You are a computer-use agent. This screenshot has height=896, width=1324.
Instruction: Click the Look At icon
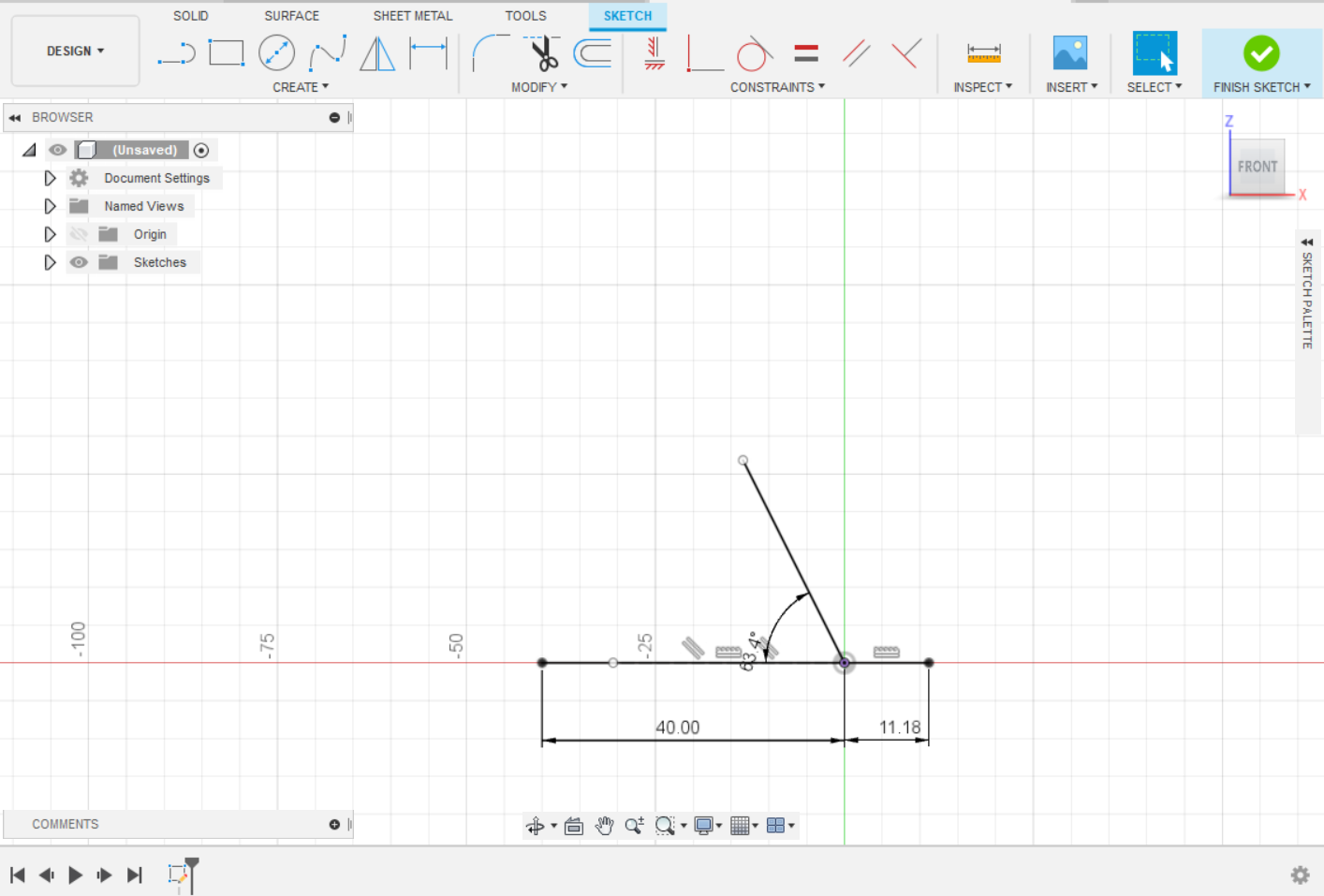[x=574, y=825]
